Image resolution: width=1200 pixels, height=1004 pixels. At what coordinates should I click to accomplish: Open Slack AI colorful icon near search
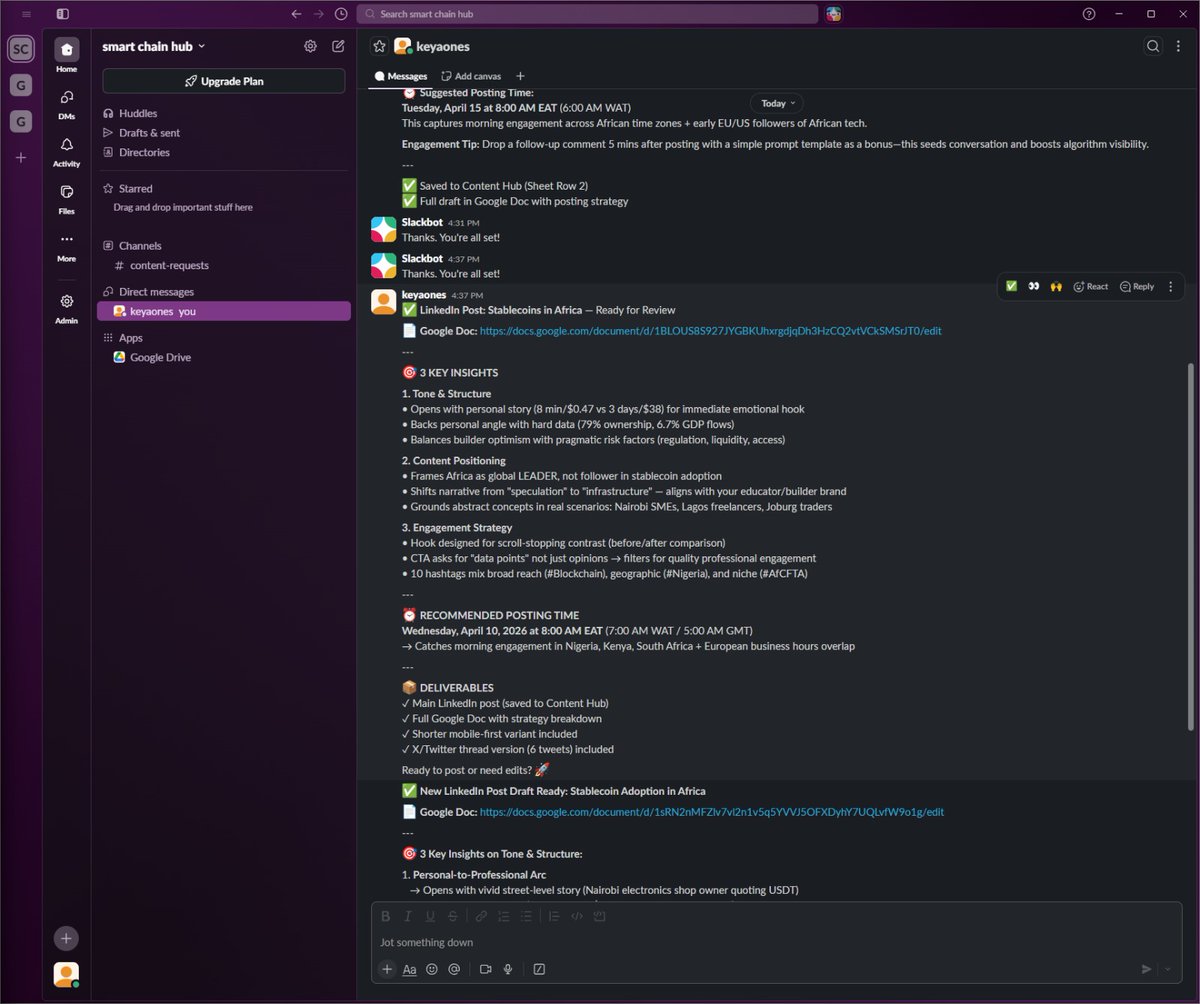pyautogui.click(x=834, y=14)
